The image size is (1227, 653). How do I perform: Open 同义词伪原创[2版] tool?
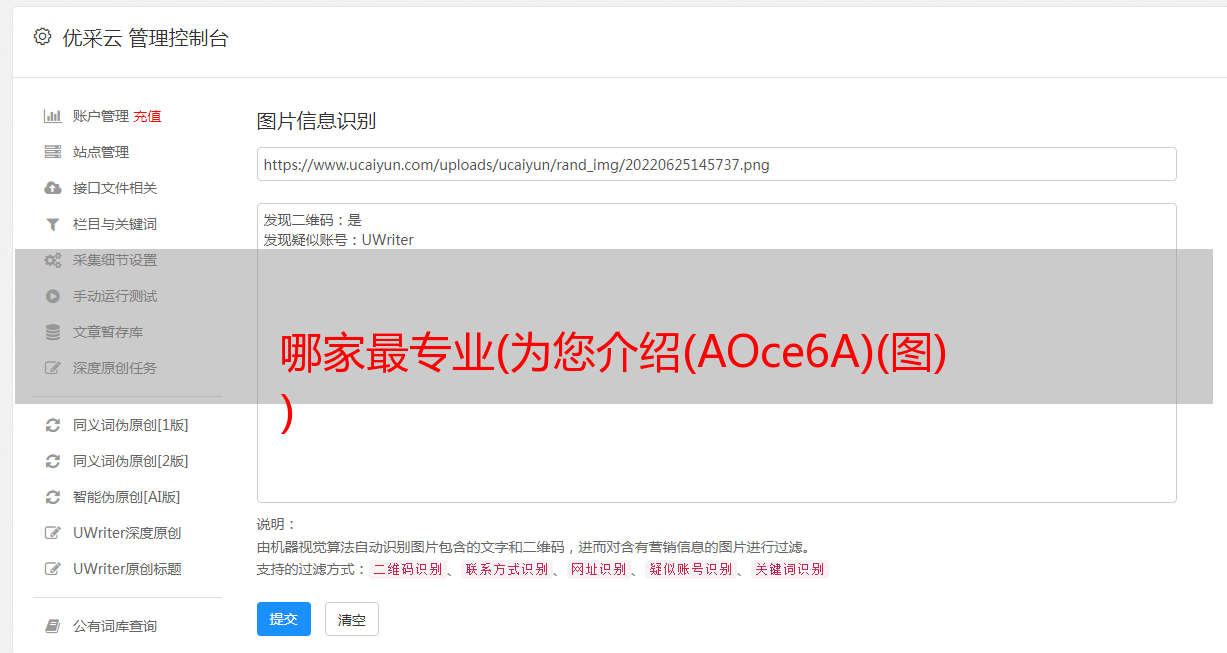click(130, 461)
